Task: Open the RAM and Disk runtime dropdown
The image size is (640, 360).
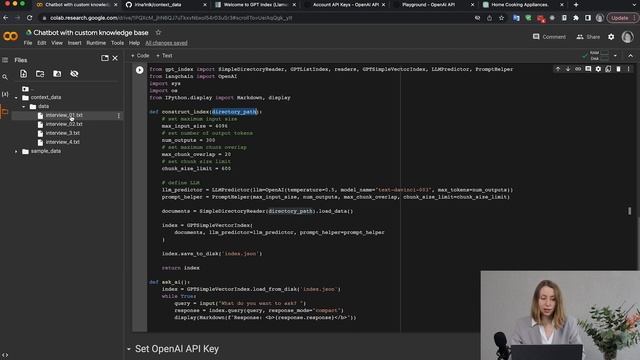Action: pyautogui.click(x=615, y=56)
